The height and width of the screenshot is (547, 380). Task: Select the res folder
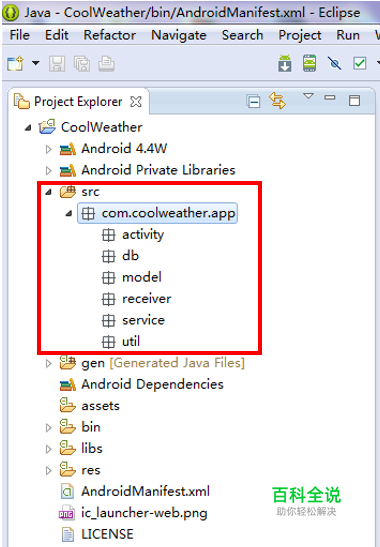click(x=91, y=470)
